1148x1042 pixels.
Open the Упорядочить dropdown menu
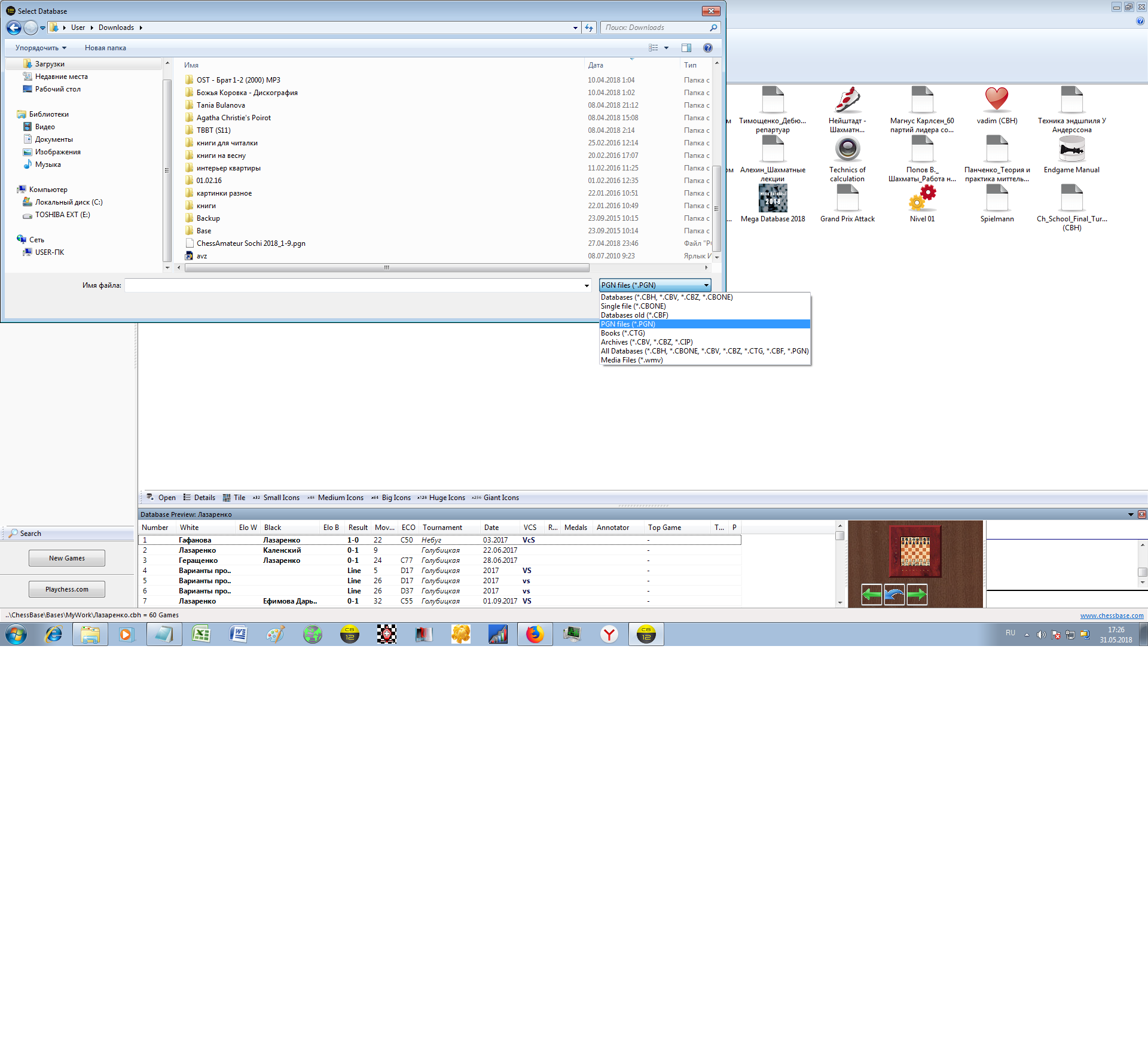click(41, 48)
